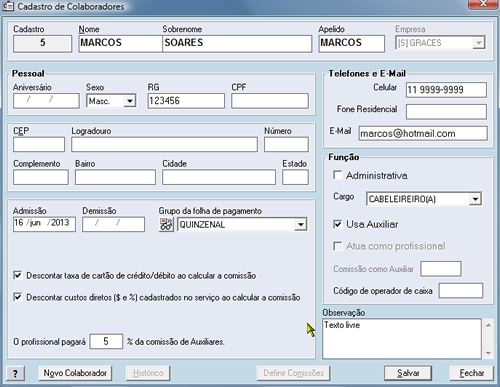Click the Apelido input field
The width and height of the screenshot is (500, 387).
351,44
